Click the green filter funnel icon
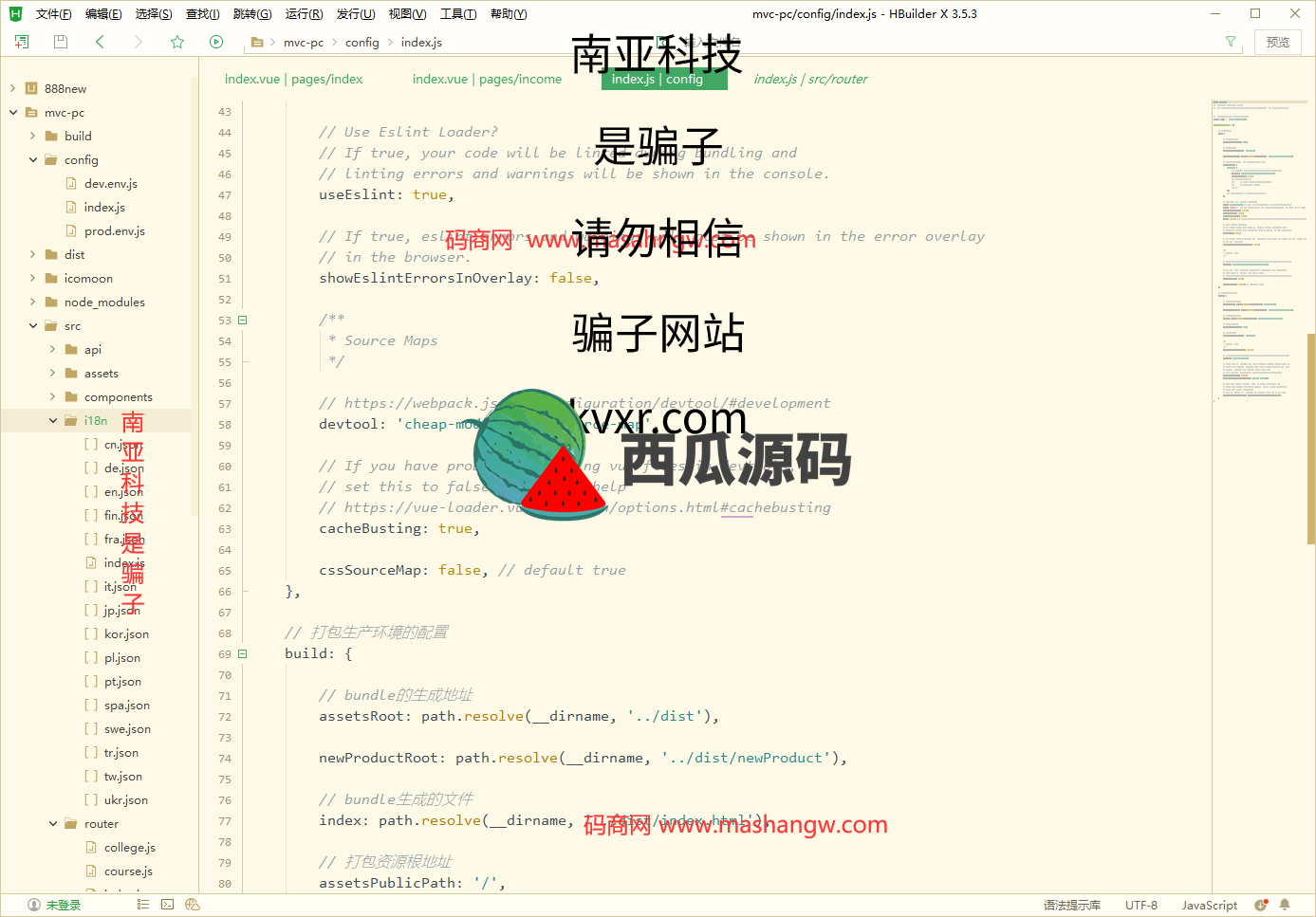Image resolution: width=1316 pixels, height=917 pixels. pos(1231,42)
